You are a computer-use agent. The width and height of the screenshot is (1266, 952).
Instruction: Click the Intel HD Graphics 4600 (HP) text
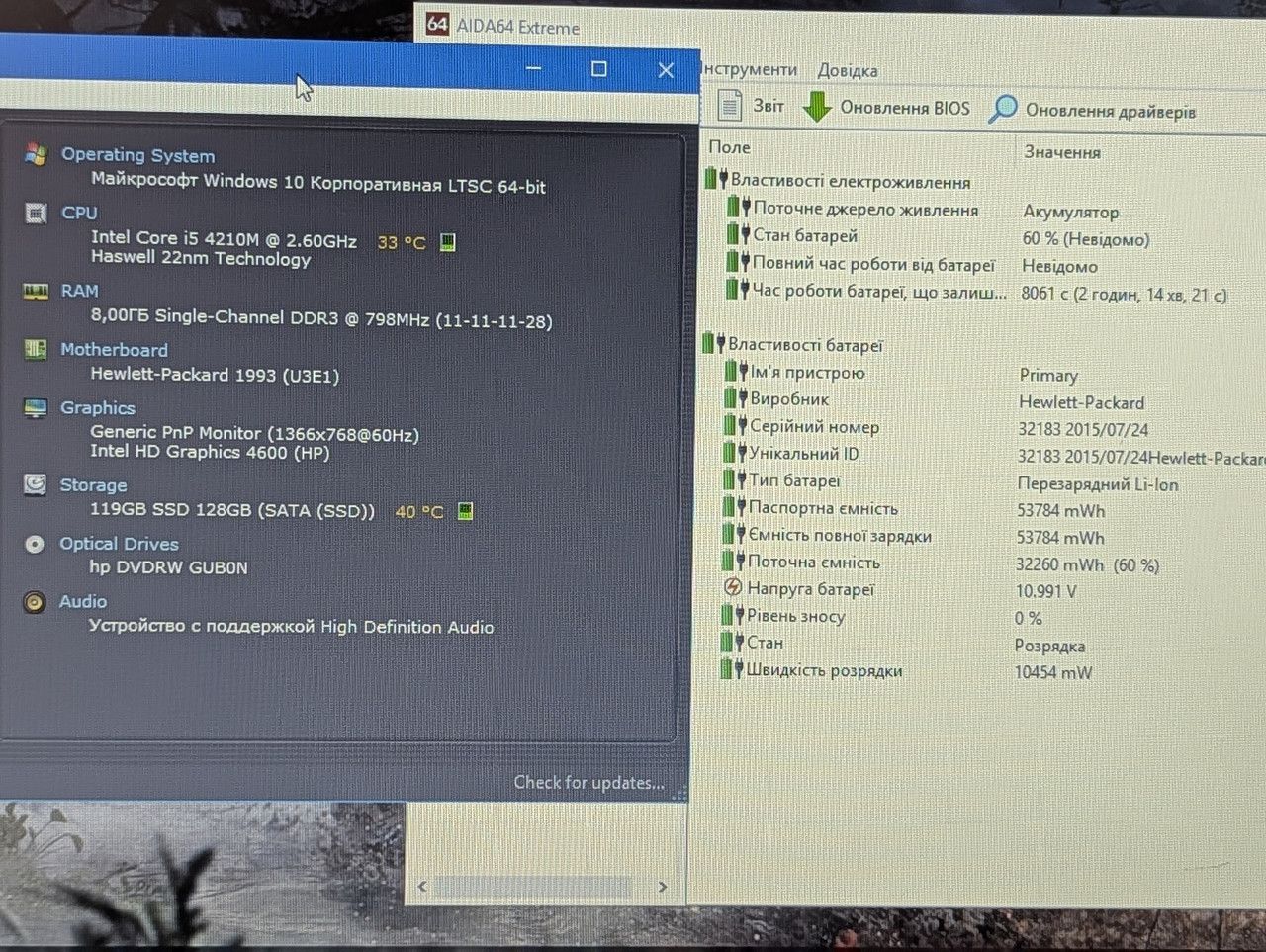pos(210,452)
